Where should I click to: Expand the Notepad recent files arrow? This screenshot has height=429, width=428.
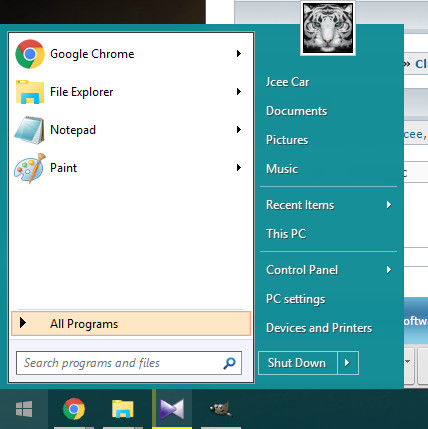(239, 130)
